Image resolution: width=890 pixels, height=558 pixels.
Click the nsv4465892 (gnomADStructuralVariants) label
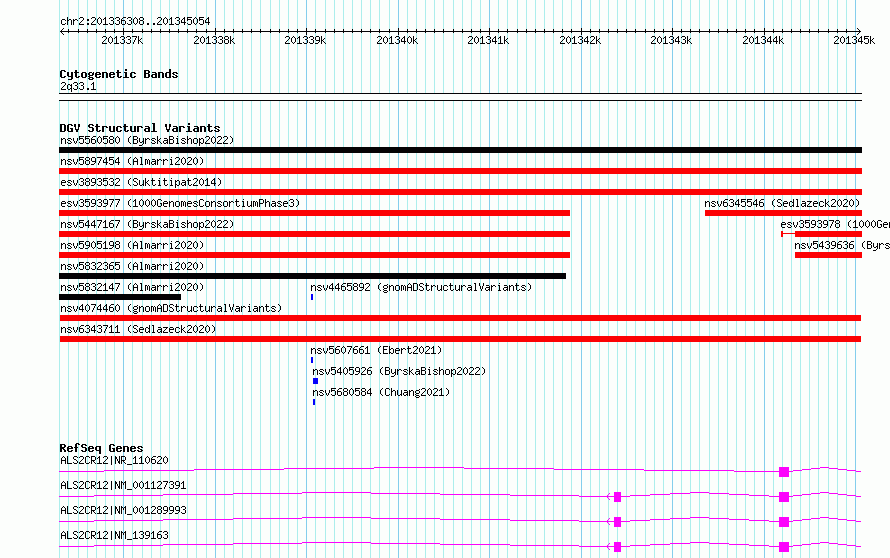[421, 287]
